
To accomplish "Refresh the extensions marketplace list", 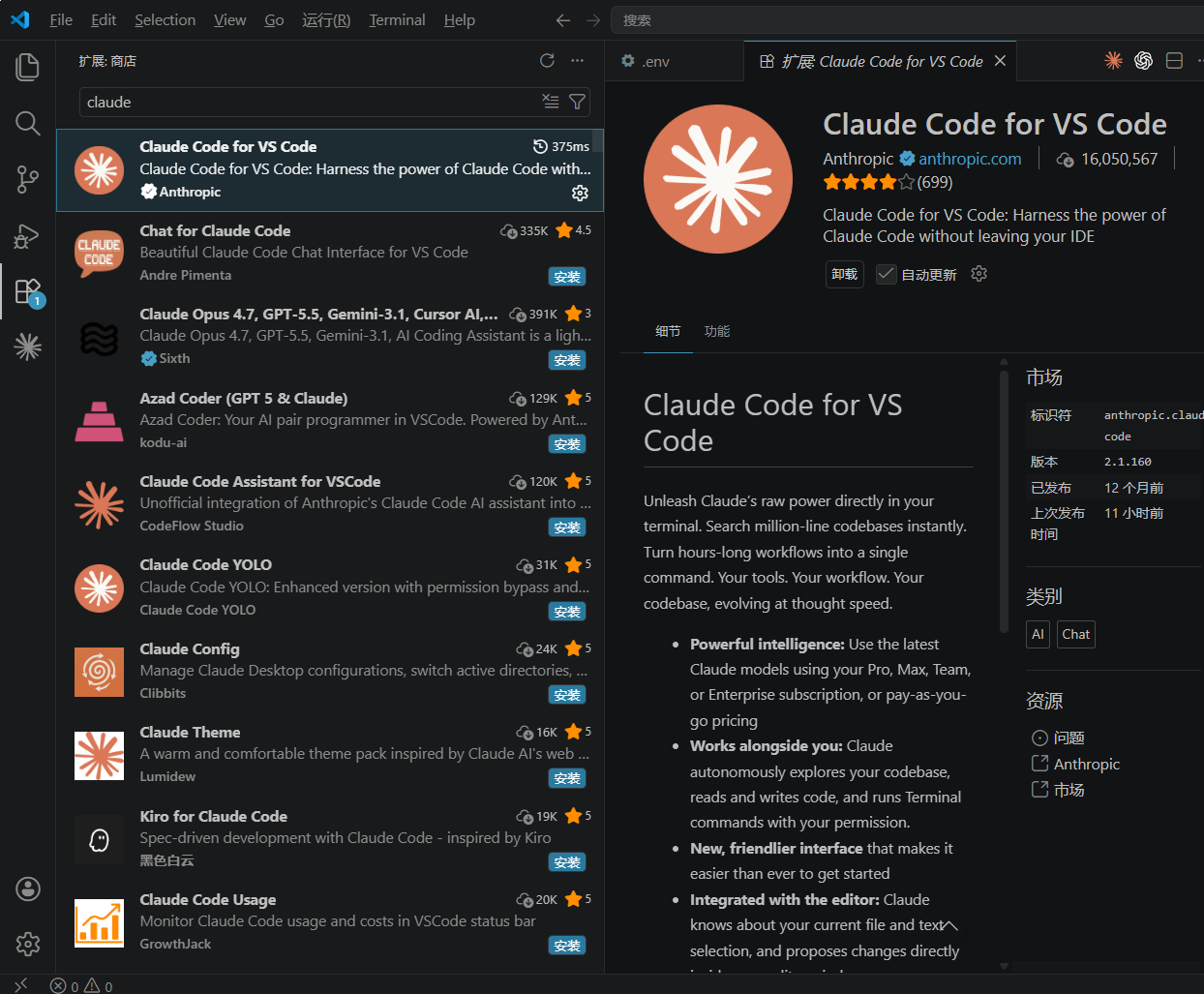I will click(x=547, y=60).
